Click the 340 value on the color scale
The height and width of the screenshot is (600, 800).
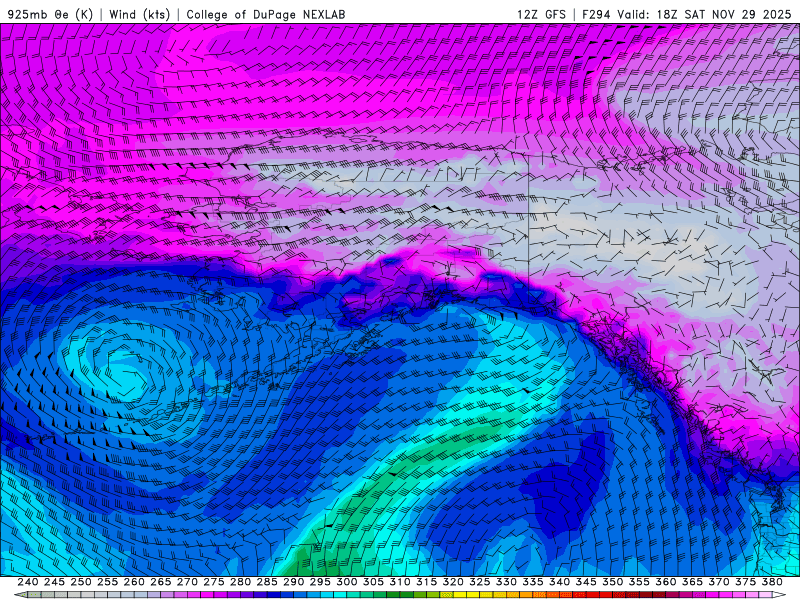pos(559,582)
